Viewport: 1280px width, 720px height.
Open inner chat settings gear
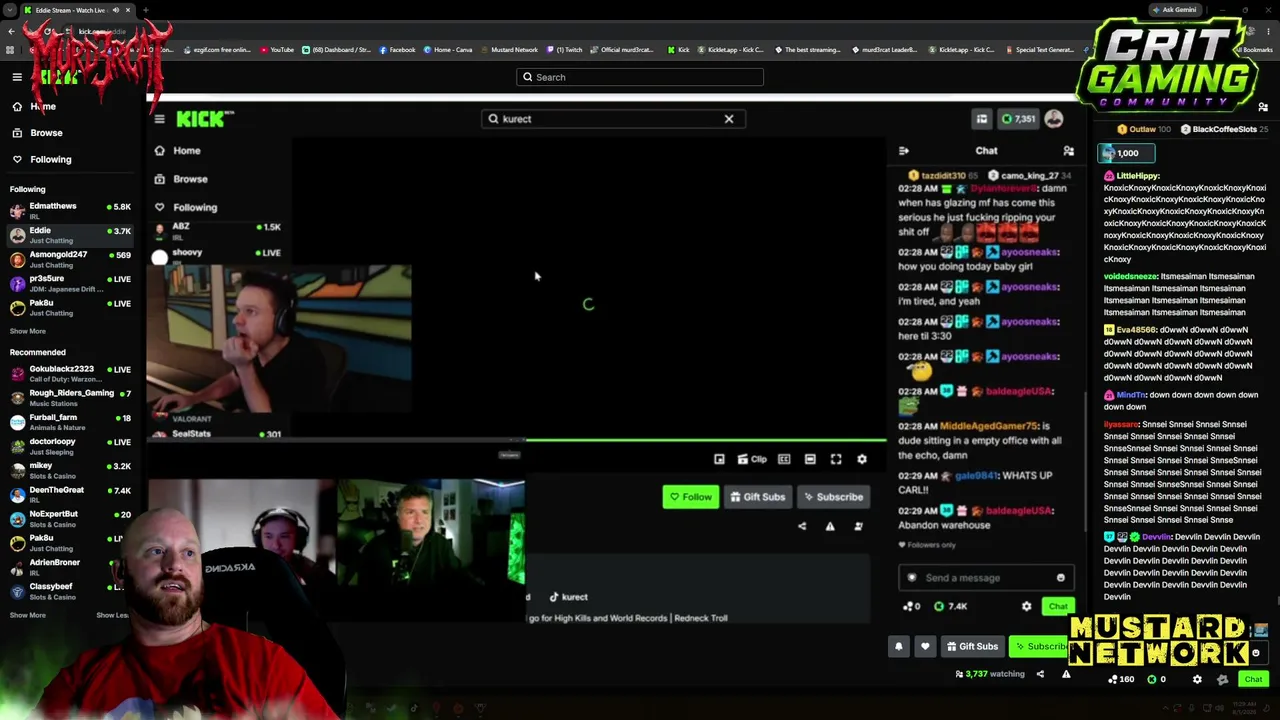click(1026, 606)
